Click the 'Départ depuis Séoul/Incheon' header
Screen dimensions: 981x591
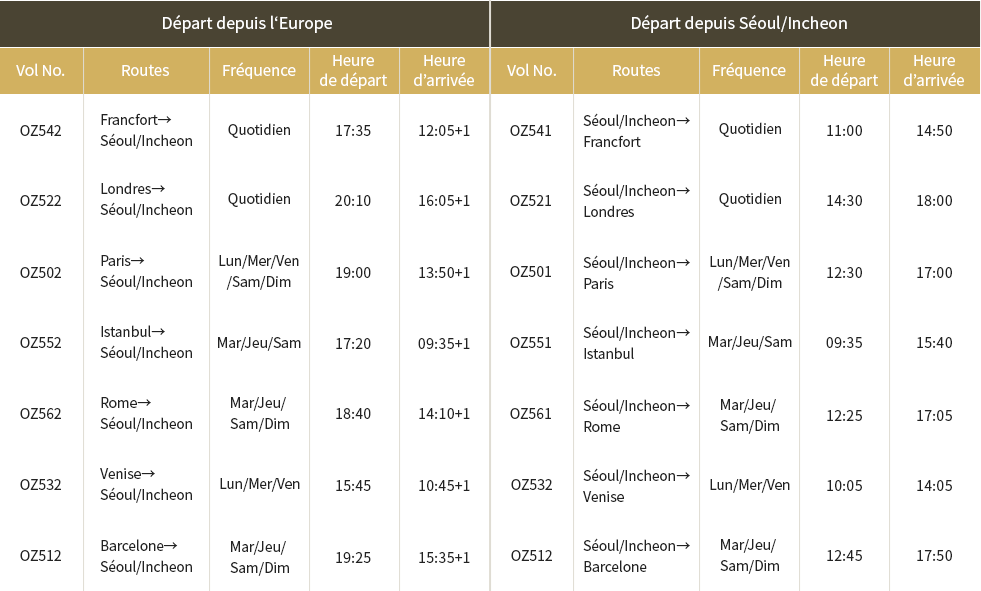[739, 24]
